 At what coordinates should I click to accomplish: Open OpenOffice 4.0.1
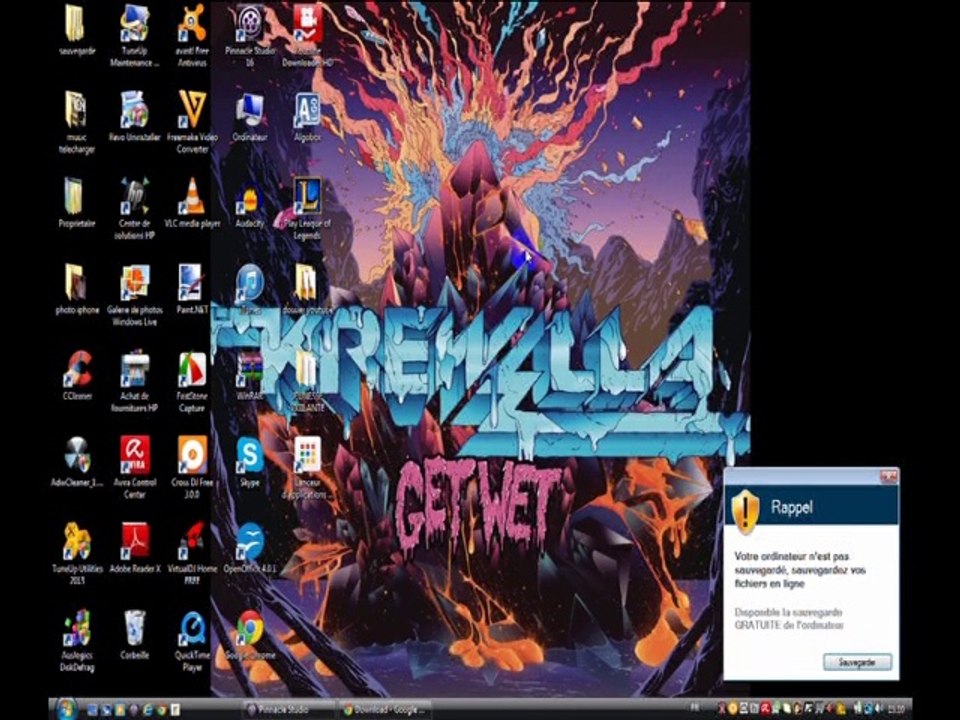point(250,547)
